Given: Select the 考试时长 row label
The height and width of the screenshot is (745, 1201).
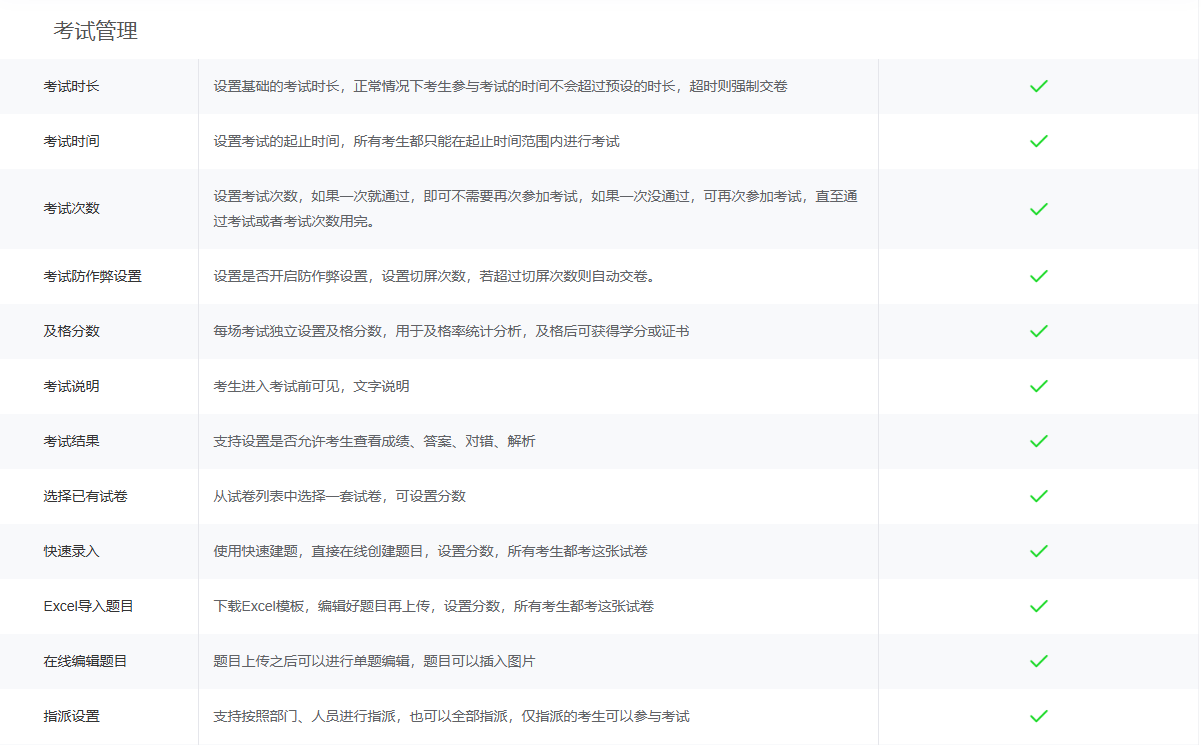Looking at the screenshot, I should 64,85.
